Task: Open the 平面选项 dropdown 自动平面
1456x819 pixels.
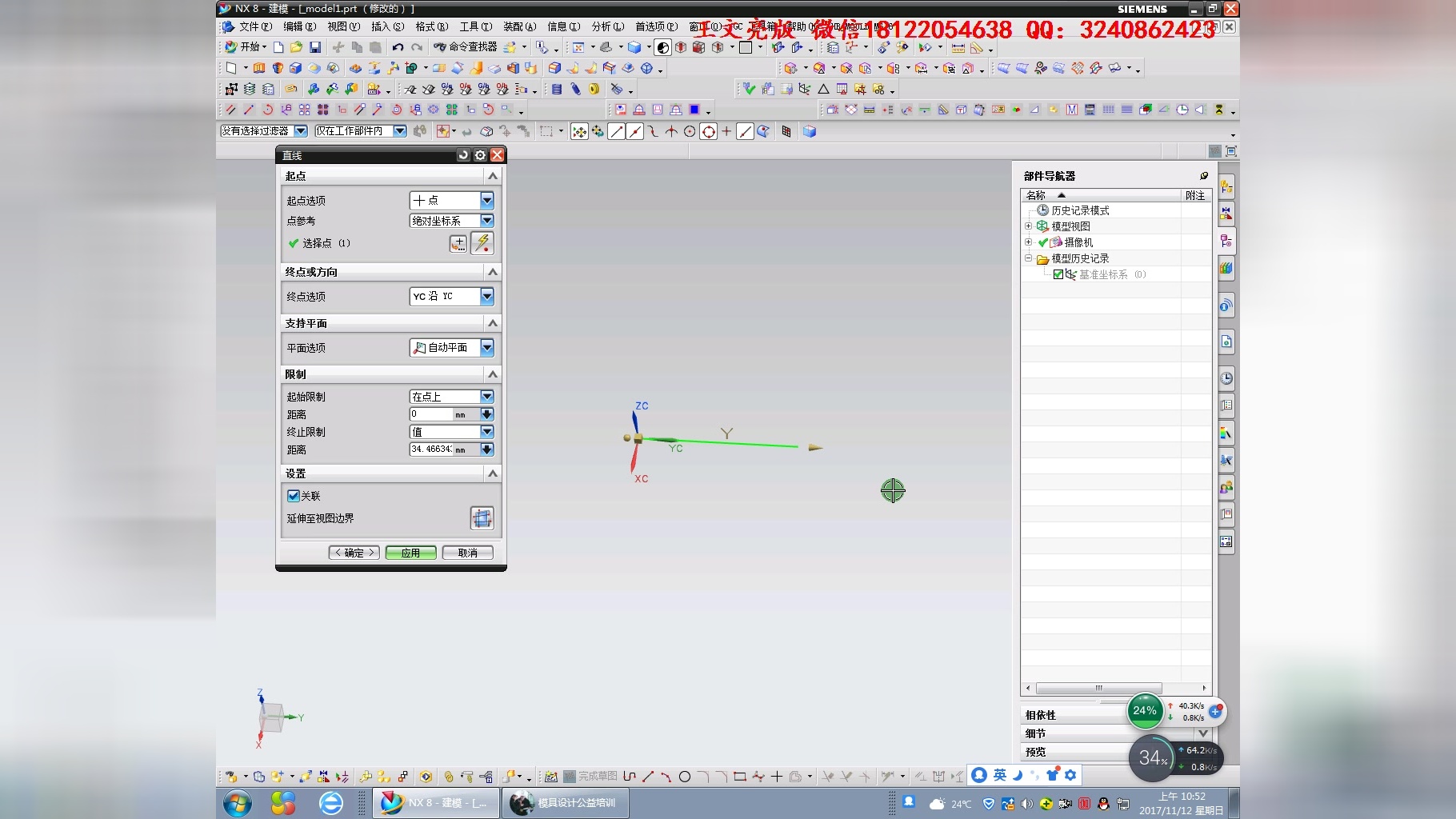Action: [x=451, y=348]
